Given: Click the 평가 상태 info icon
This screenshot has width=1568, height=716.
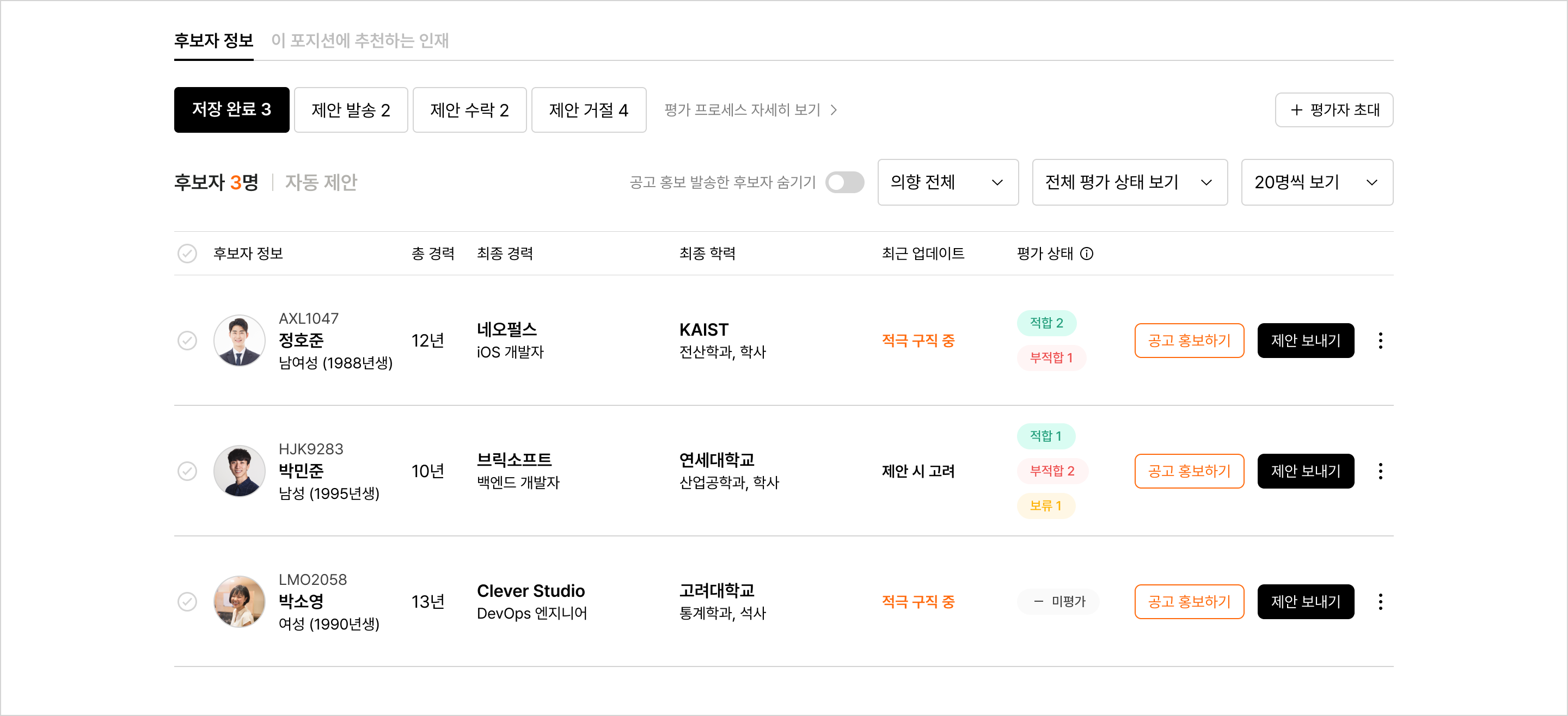Looking at the screenshot, I should pos(1088,254).
